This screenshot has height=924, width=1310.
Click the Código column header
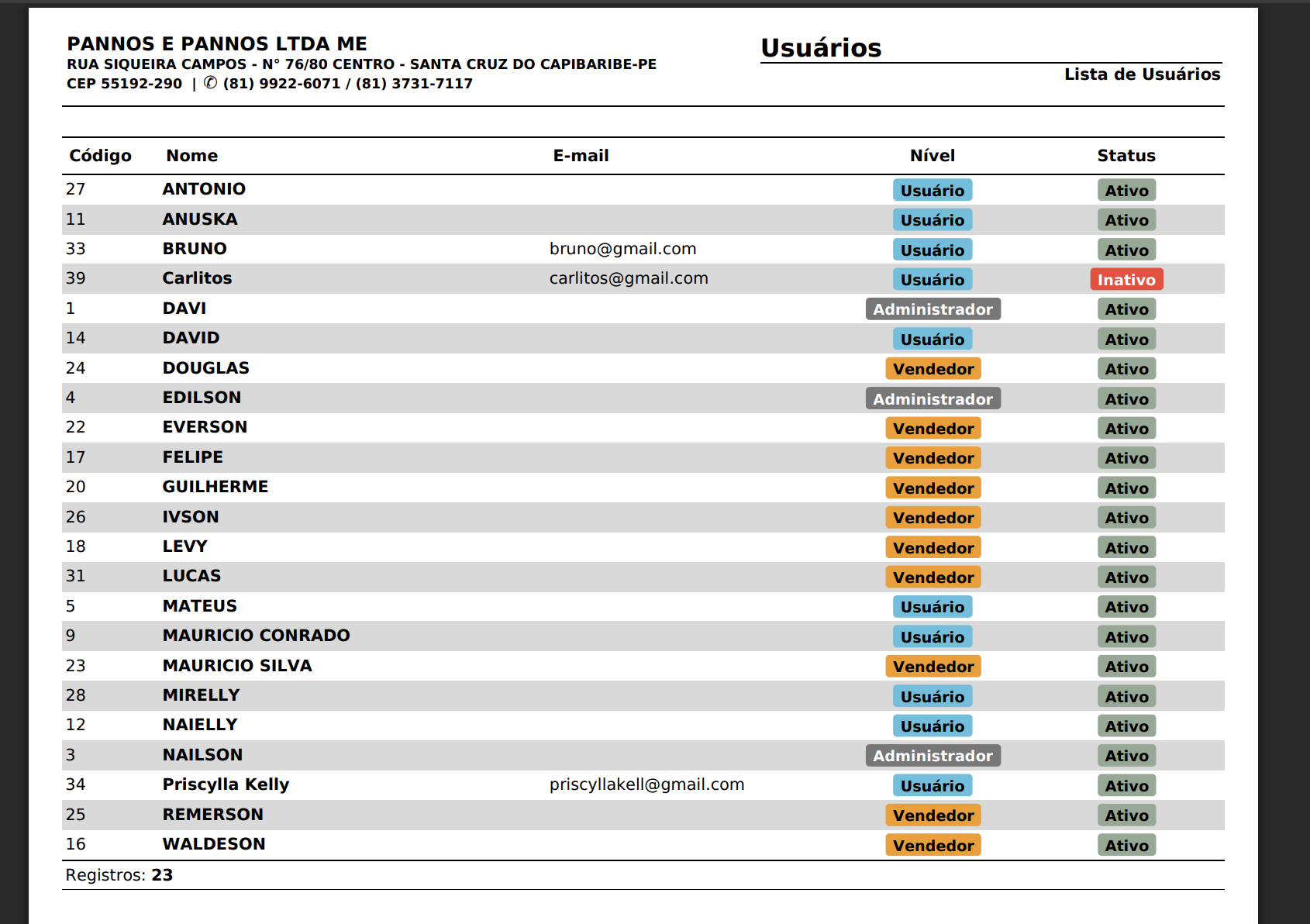100,156
